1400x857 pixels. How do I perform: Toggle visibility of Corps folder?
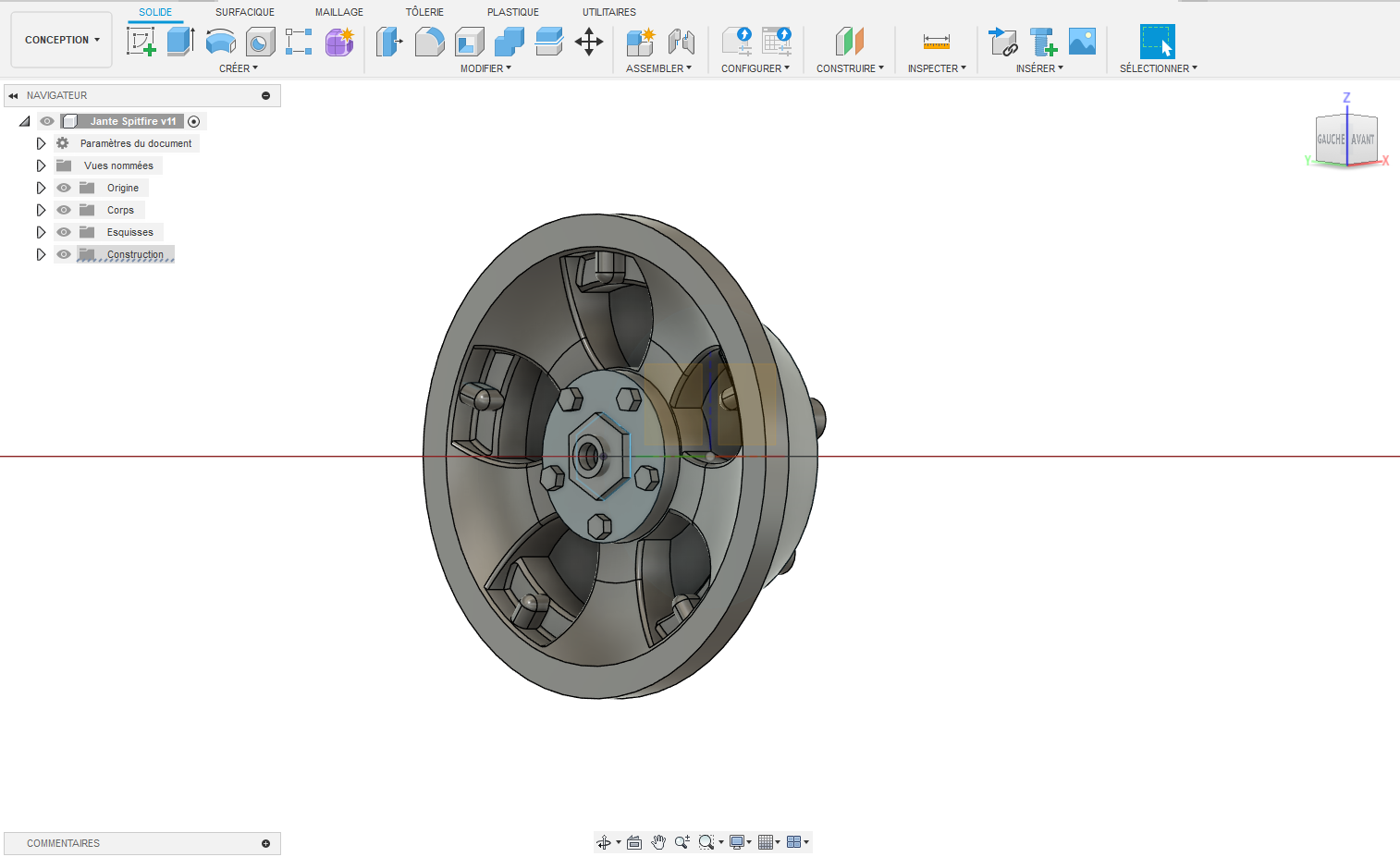(64, 210)
